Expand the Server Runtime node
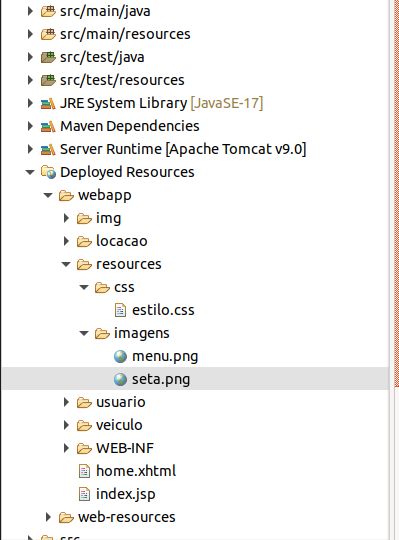This screenshot has width=399, height=540. point(30,149)
